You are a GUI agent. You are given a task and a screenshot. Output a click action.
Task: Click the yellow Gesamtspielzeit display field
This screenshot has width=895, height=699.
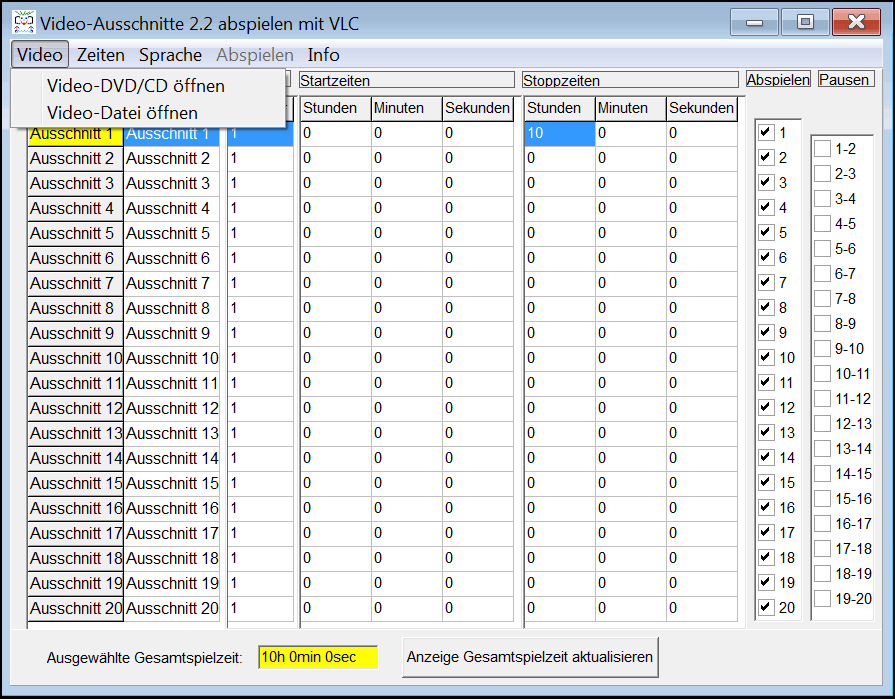[x=317, y=657]
